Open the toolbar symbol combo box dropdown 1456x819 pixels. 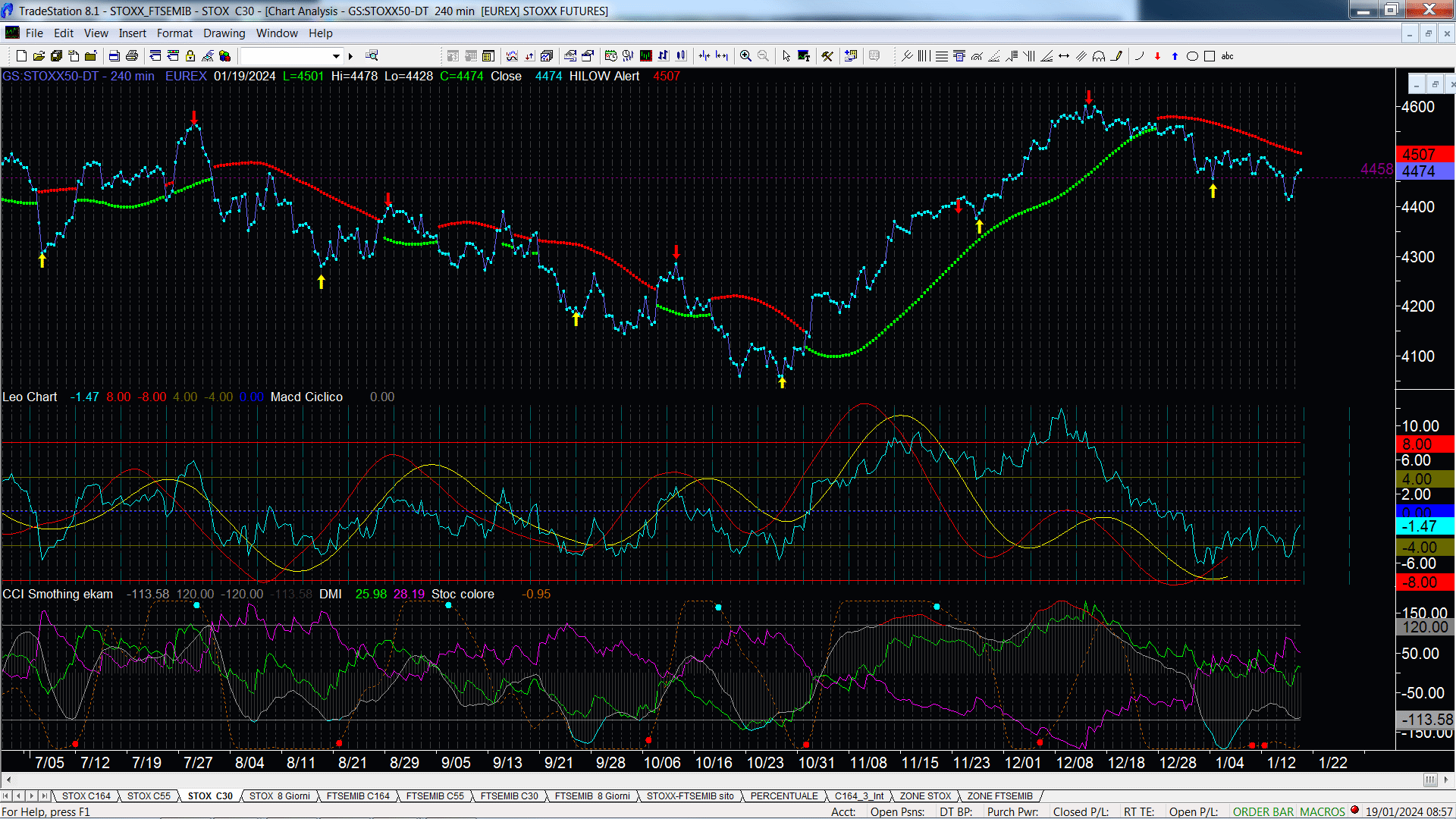[x=336, y=56]
